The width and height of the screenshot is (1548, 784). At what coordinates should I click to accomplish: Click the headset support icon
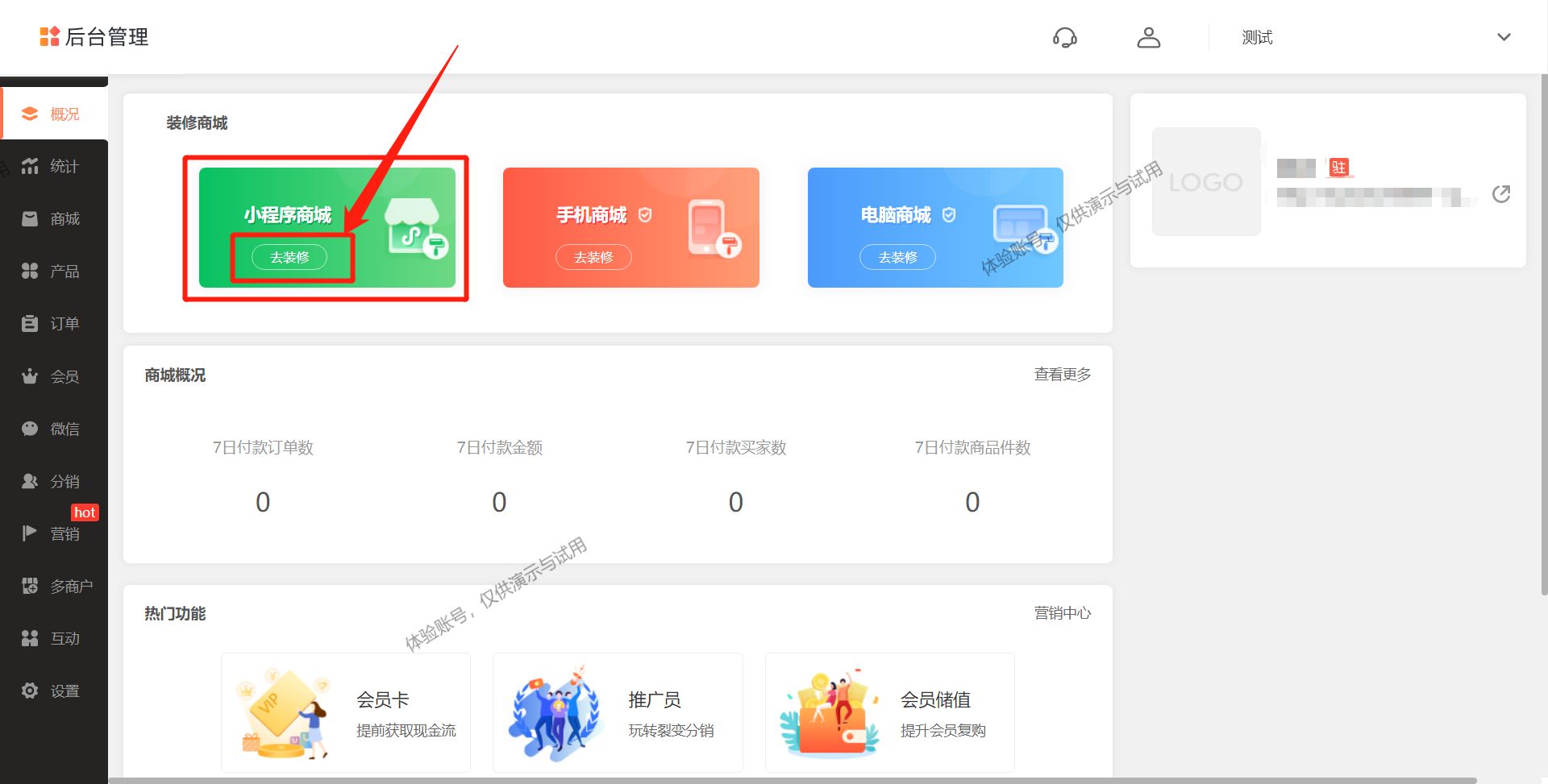click(x=1064, y=37)
